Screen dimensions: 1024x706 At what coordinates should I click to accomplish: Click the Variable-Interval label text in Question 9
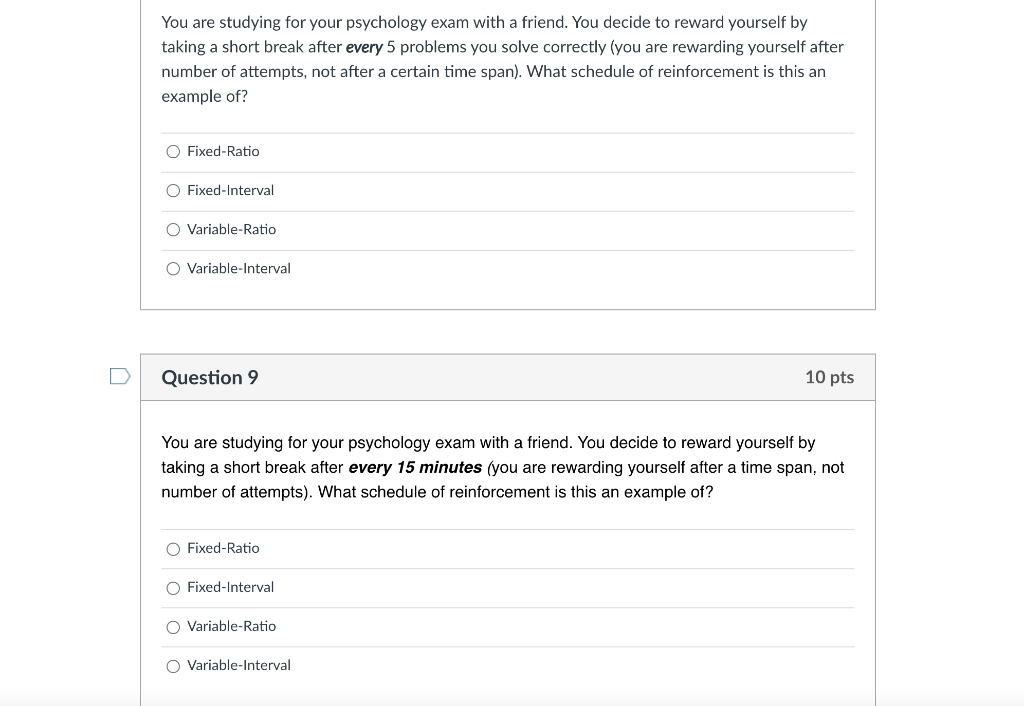pyautogui.click(x=239, y=666)
